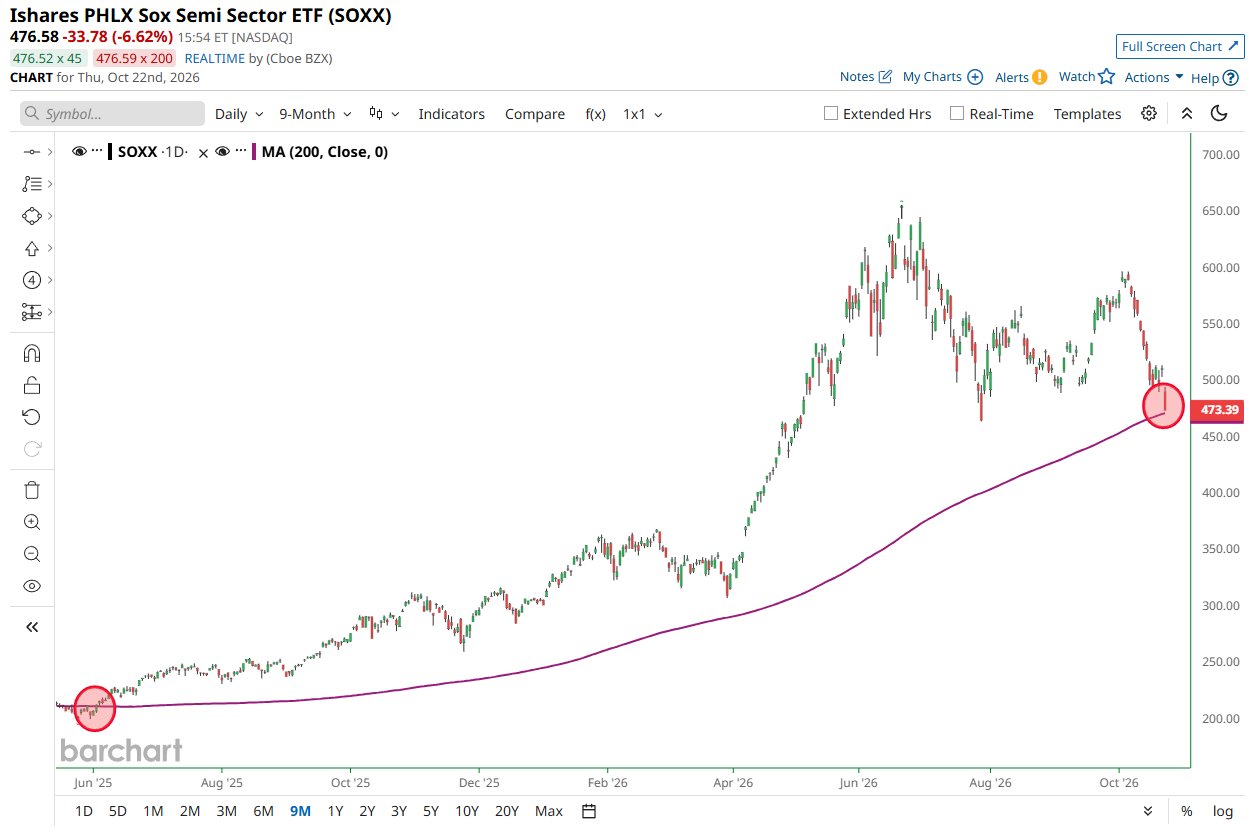The height and width of the screenshot is (829, 1253).
Task: Click the 473.39 price label on axis
Action: click(1219, 409)
